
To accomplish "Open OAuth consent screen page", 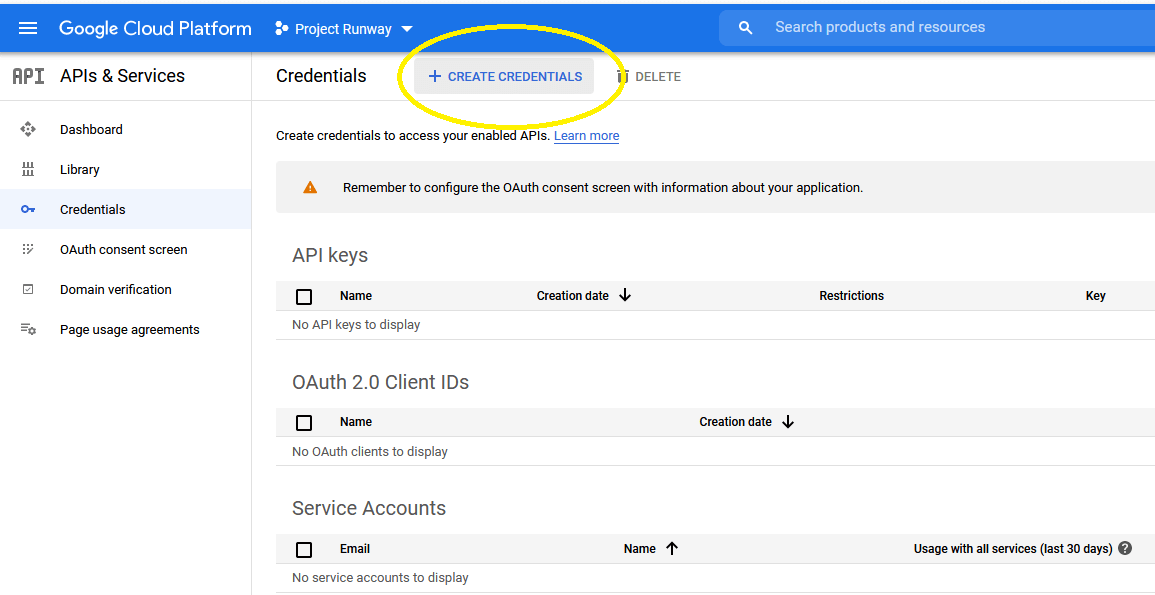I will point(124,250).
